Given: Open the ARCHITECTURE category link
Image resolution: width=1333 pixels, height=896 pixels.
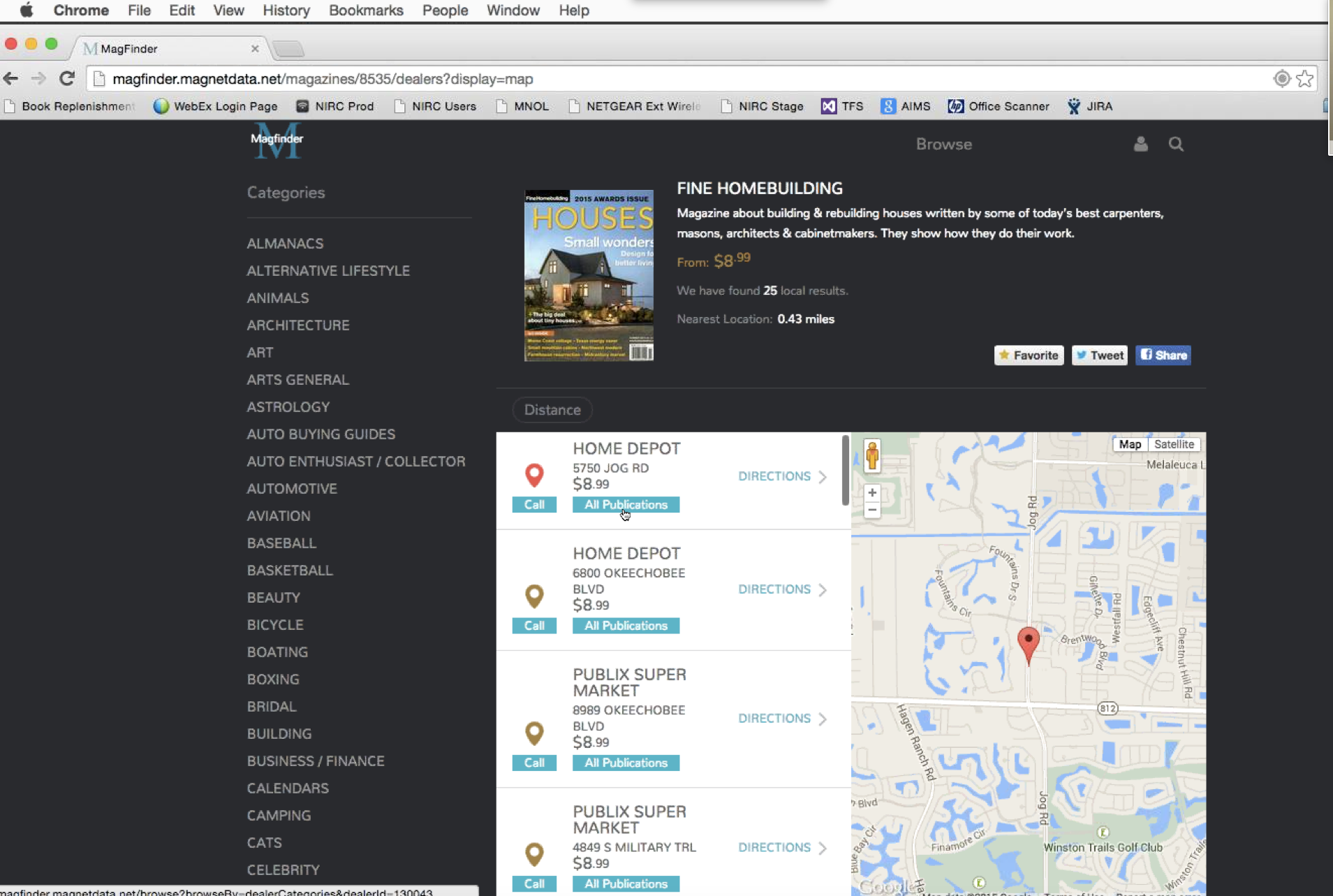Looking at the screenshot, I should tap(298, 325).
